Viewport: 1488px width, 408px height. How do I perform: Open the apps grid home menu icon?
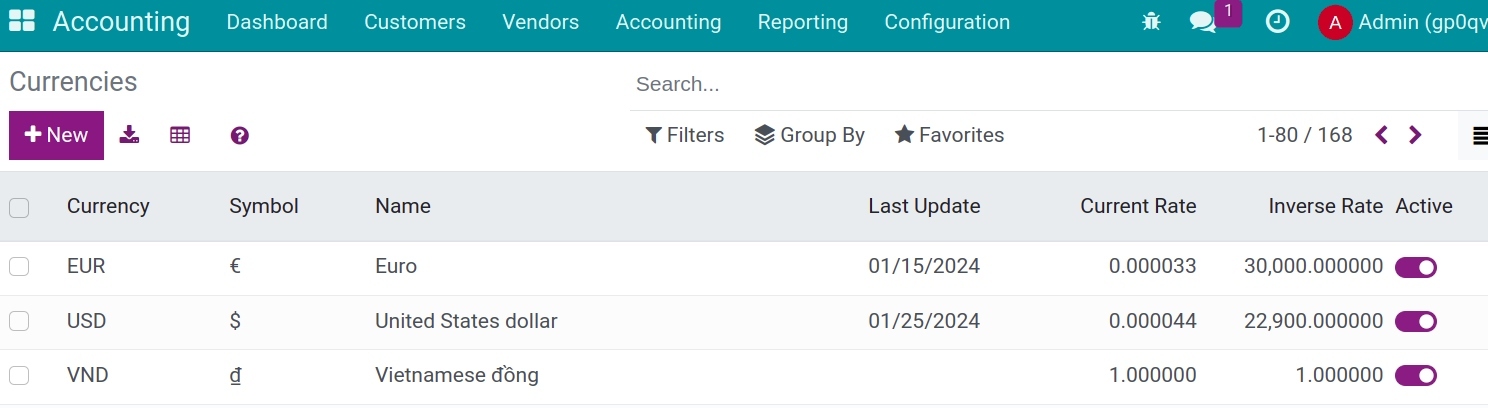(21, 21)
